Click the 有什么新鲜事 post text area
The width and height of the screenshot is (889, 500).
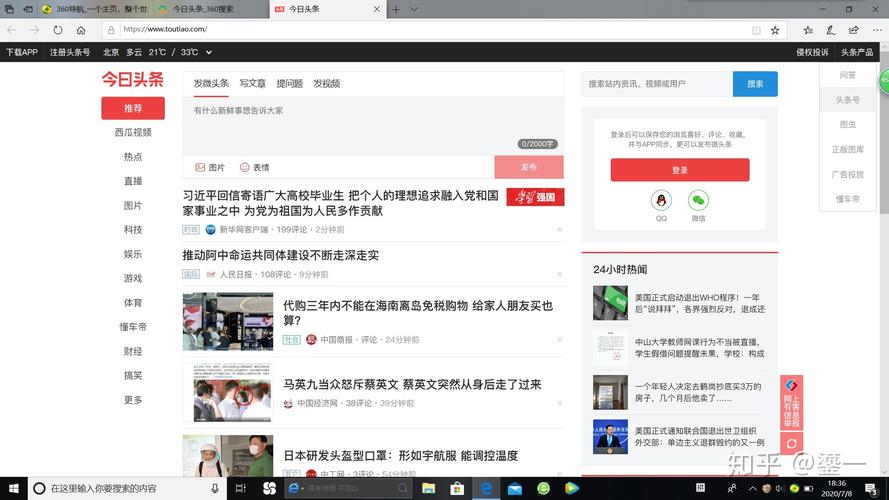373,126
